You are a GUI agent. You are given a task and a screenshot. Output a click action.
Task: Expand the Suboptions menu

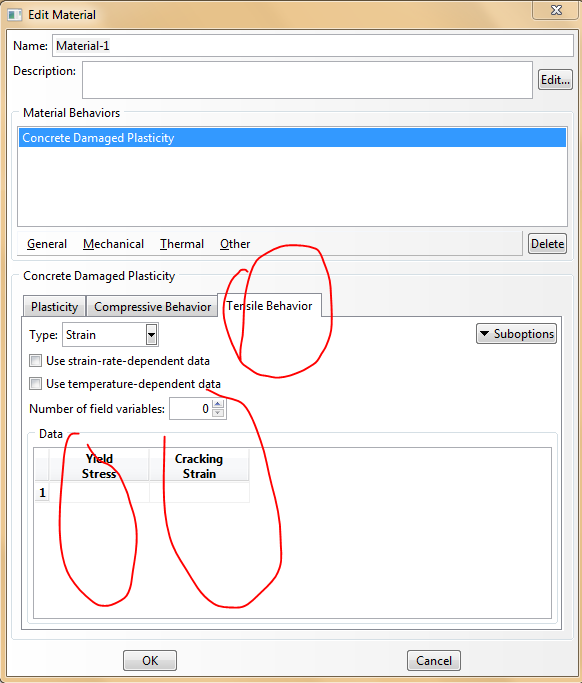[516, 334]
